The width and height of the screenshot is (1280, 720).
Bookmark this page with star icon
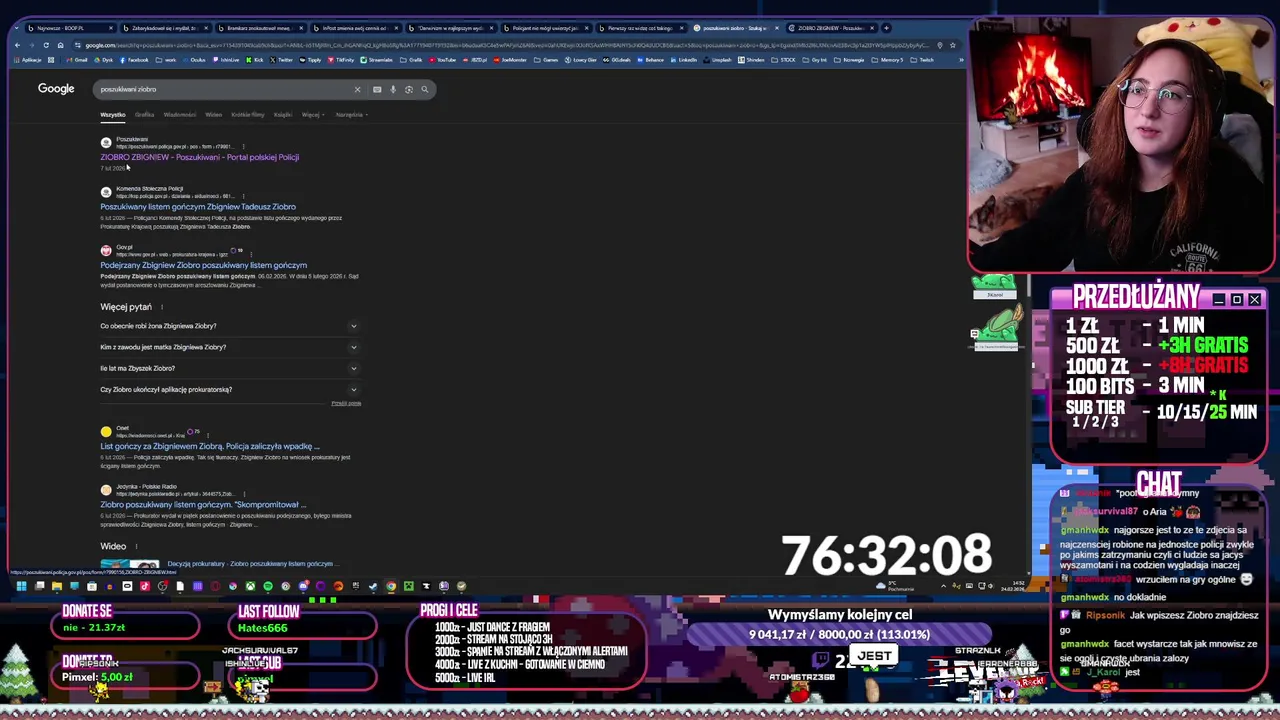[952, 45]
